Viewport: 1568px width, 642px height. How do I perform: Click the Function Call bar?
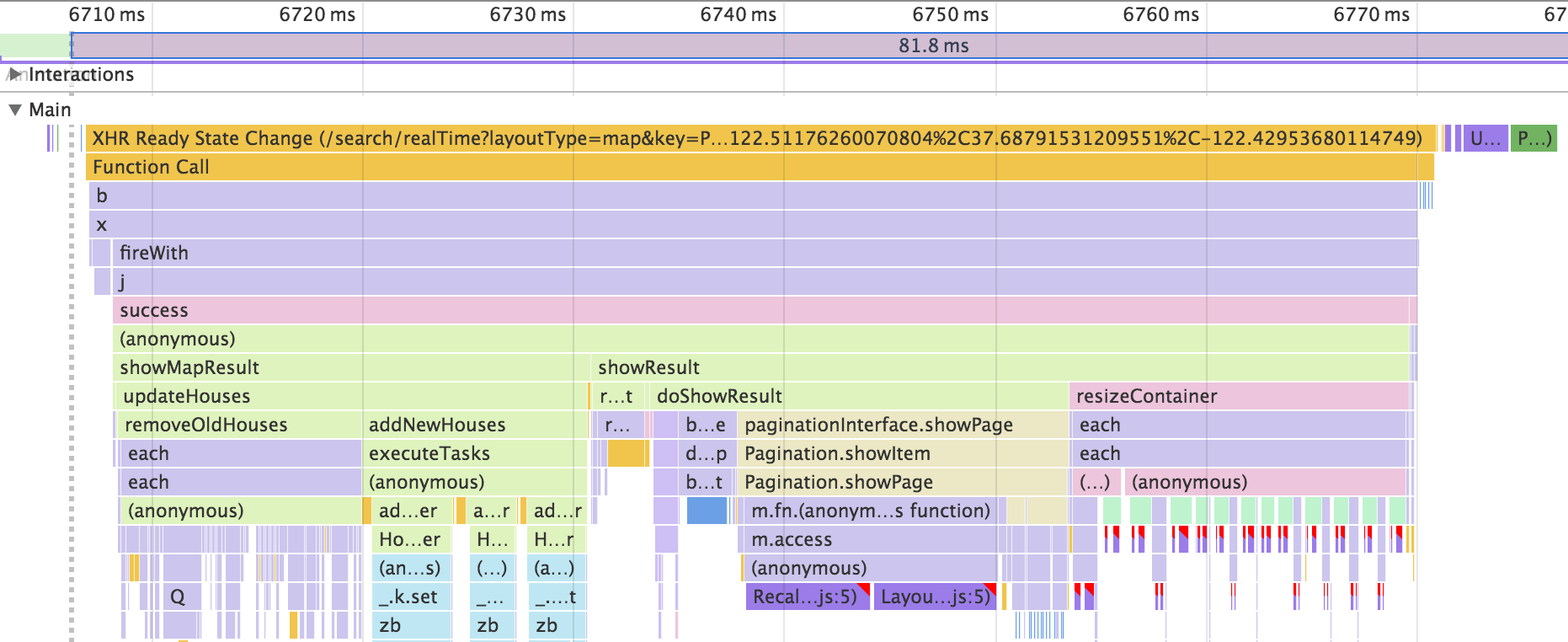760,167
